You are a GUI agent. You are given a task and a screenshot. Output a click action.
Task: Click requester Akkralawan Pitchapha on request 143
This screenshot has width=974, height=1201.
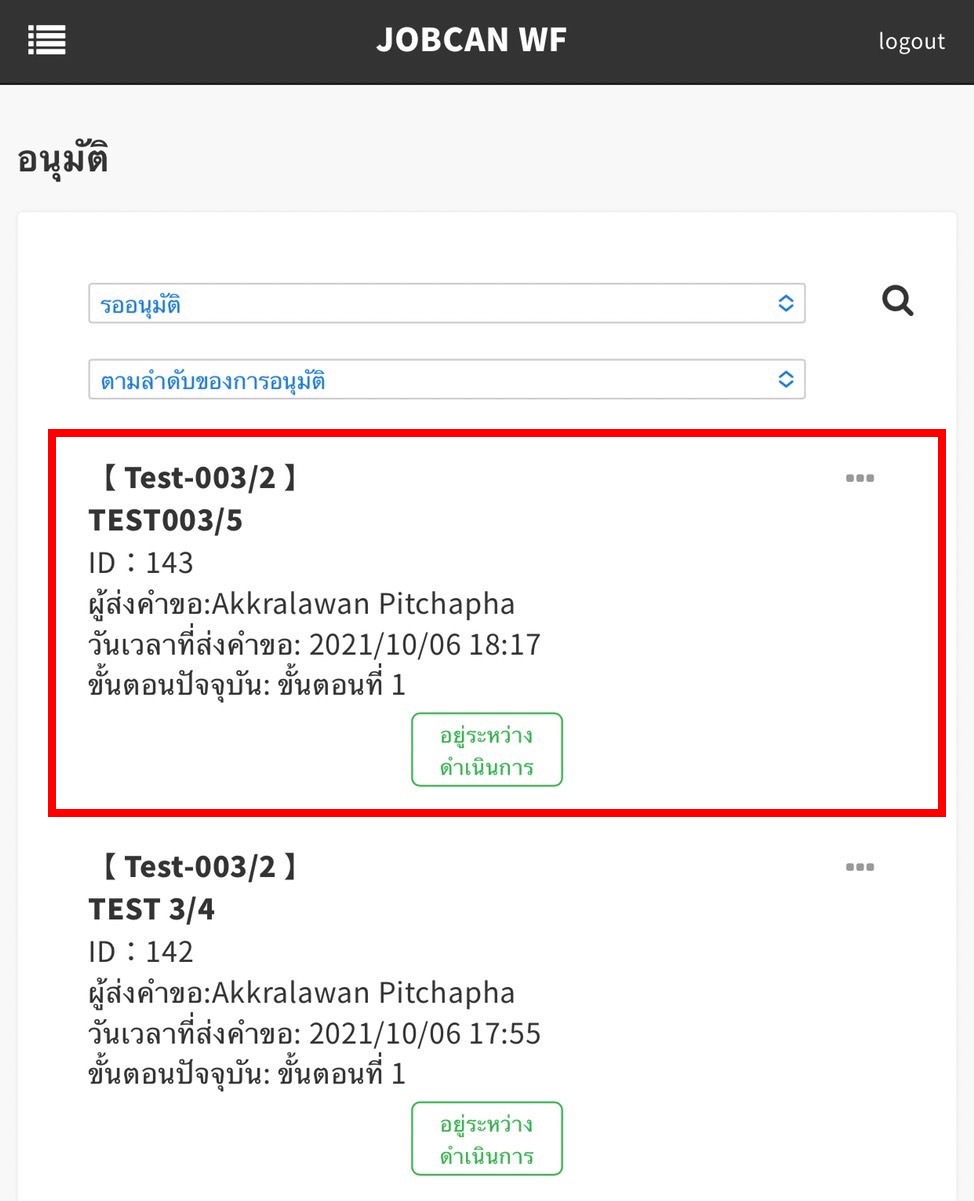click(x=363, y=603)
